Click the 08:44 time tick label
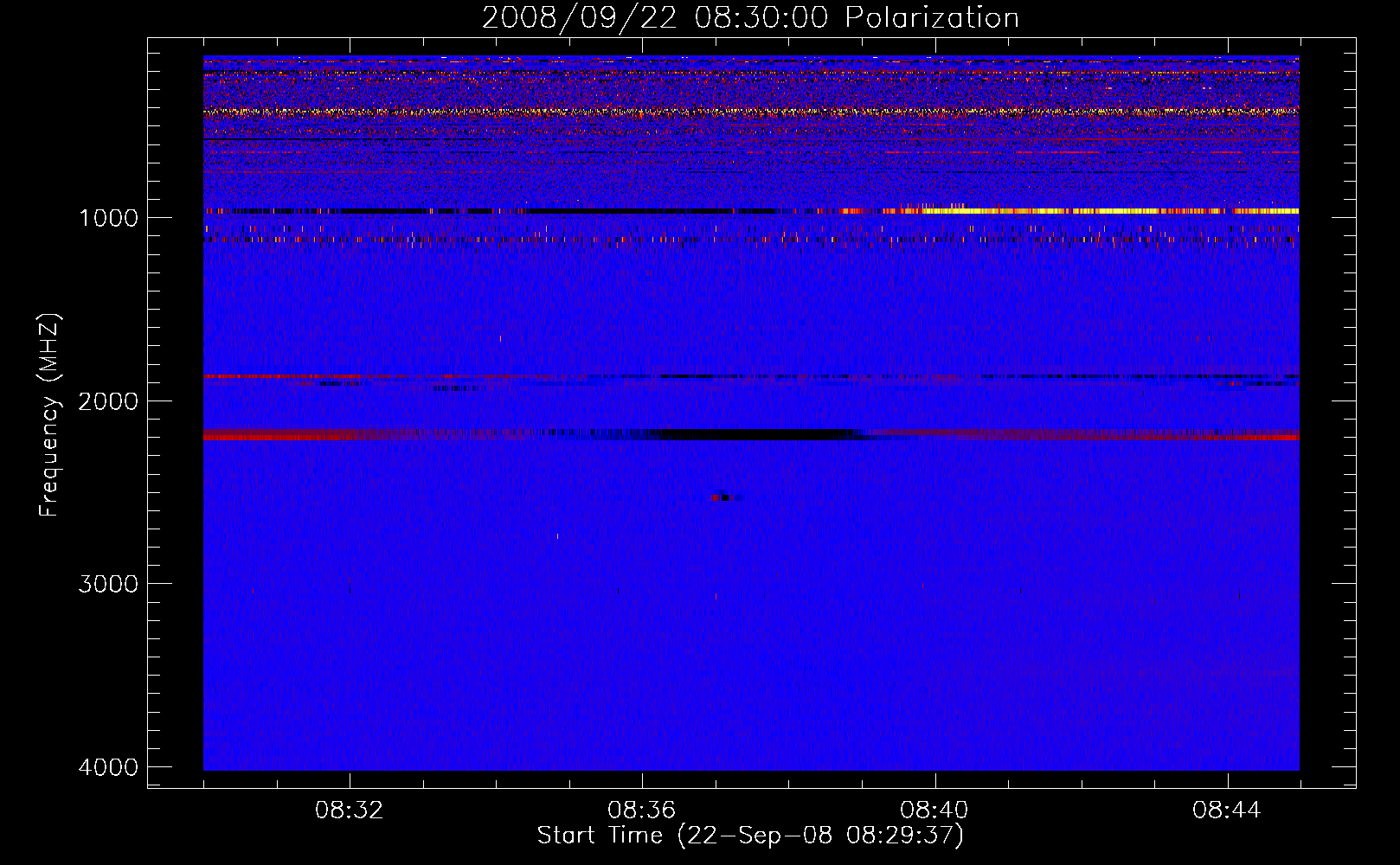This screenshot has width=1400, height=865. coord(1227,811)
